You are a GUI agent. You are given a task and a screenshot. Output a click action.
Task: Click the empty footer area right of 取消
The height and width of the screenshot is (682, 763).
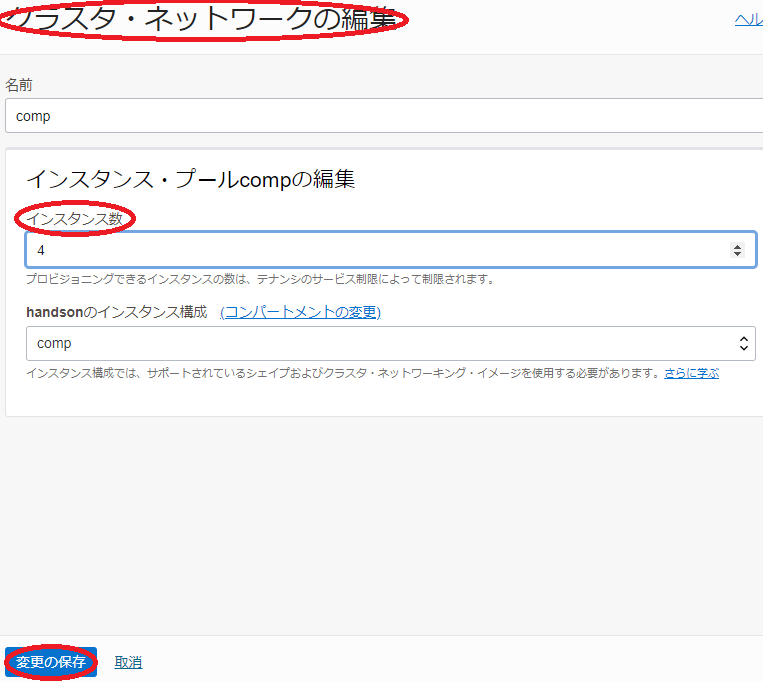(450, 660)
